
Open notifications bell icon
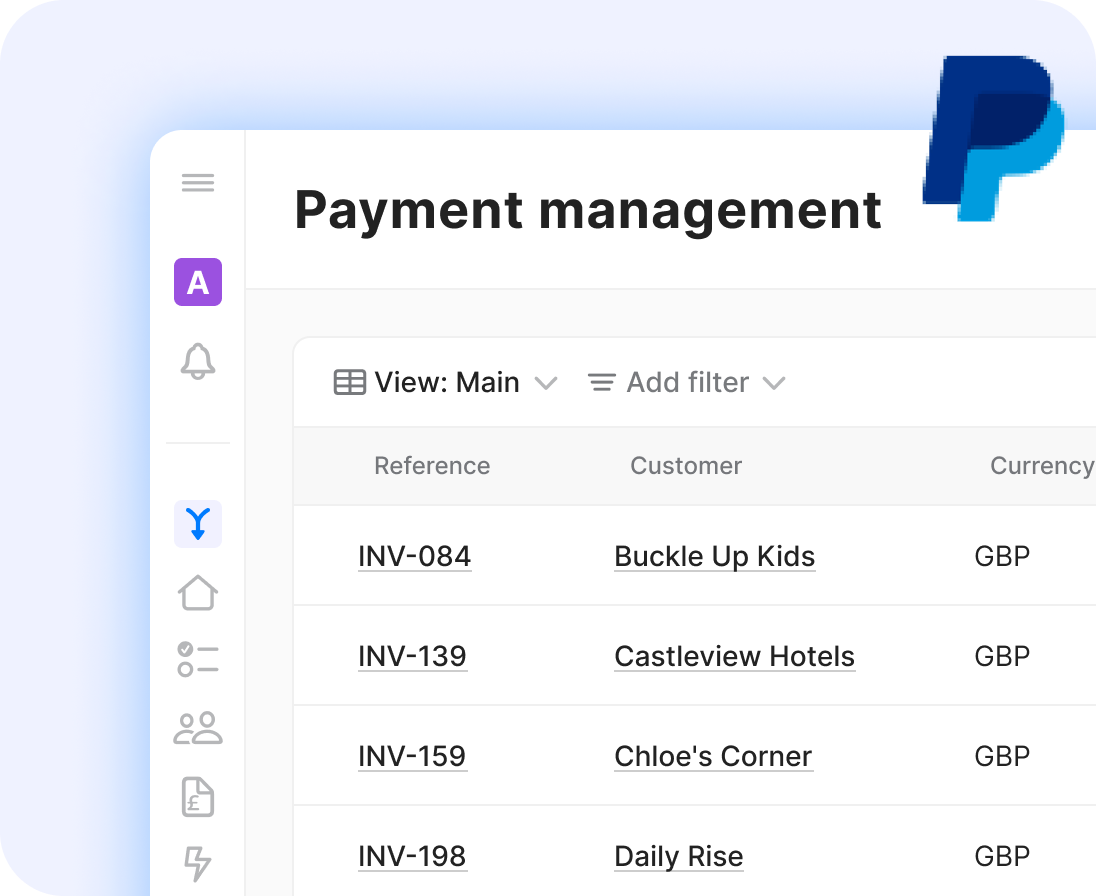click(198, 361)
